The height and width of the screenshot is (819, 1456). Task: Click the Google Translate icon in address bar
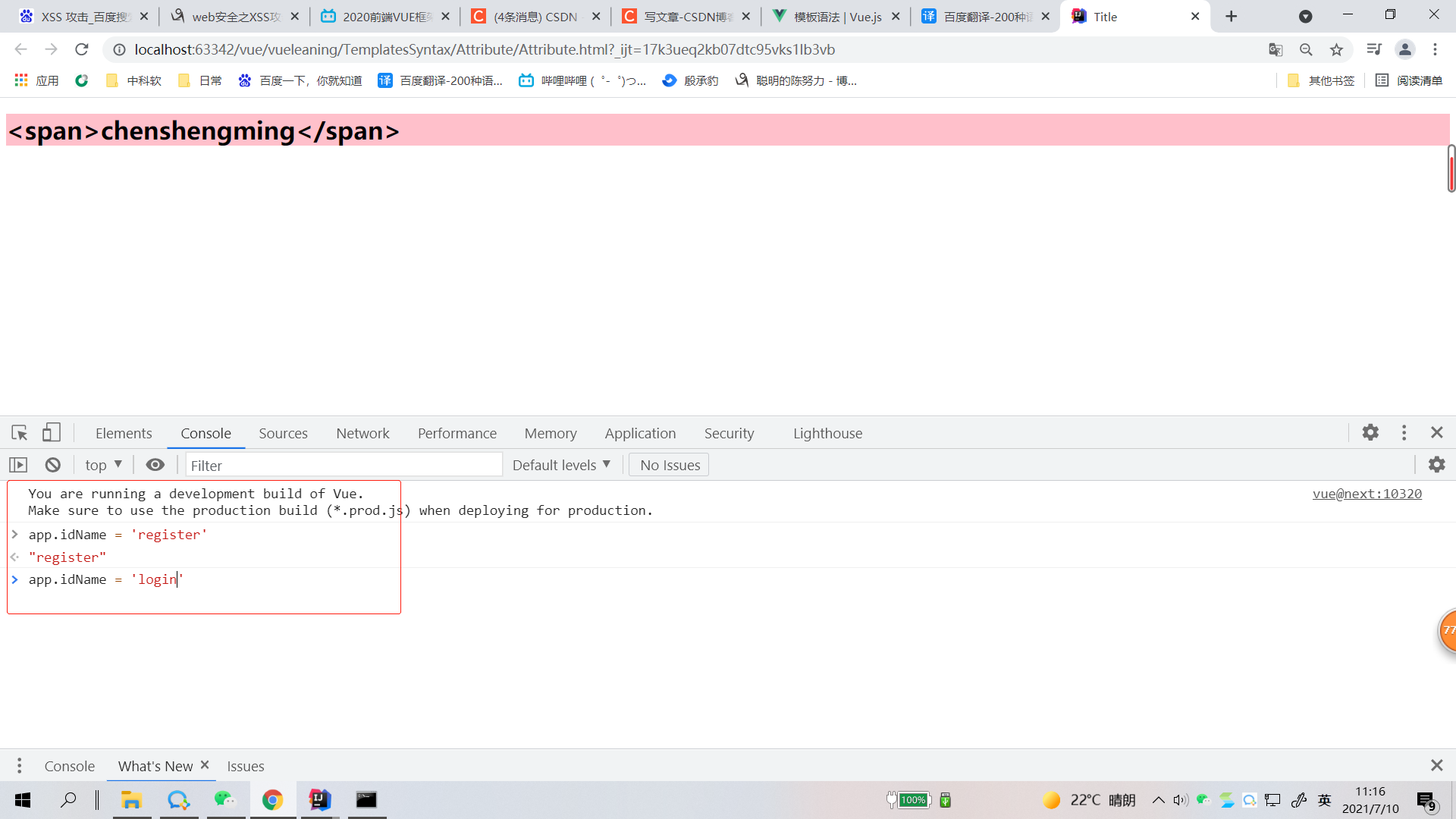click(x=1276, y=49)
